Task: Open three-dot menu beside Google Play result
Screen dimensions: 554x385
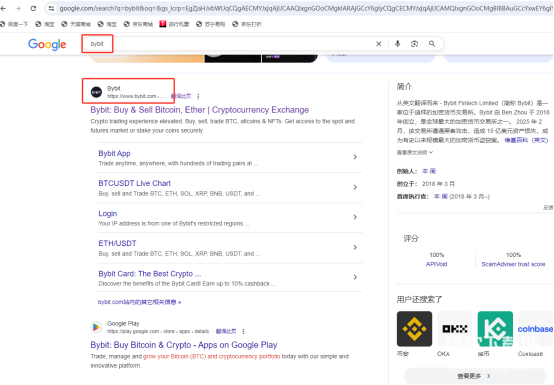Action: 243,331
